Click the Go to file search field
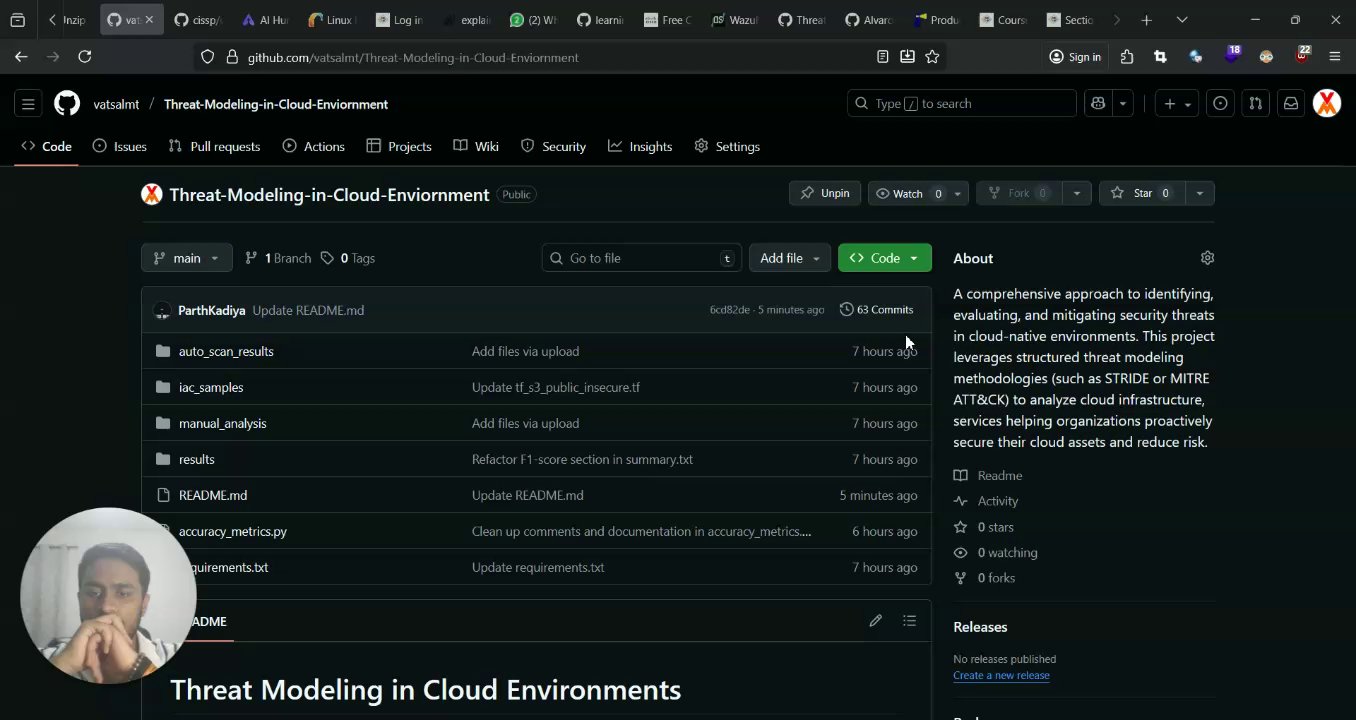1356x720 pixels. point(641,258)
